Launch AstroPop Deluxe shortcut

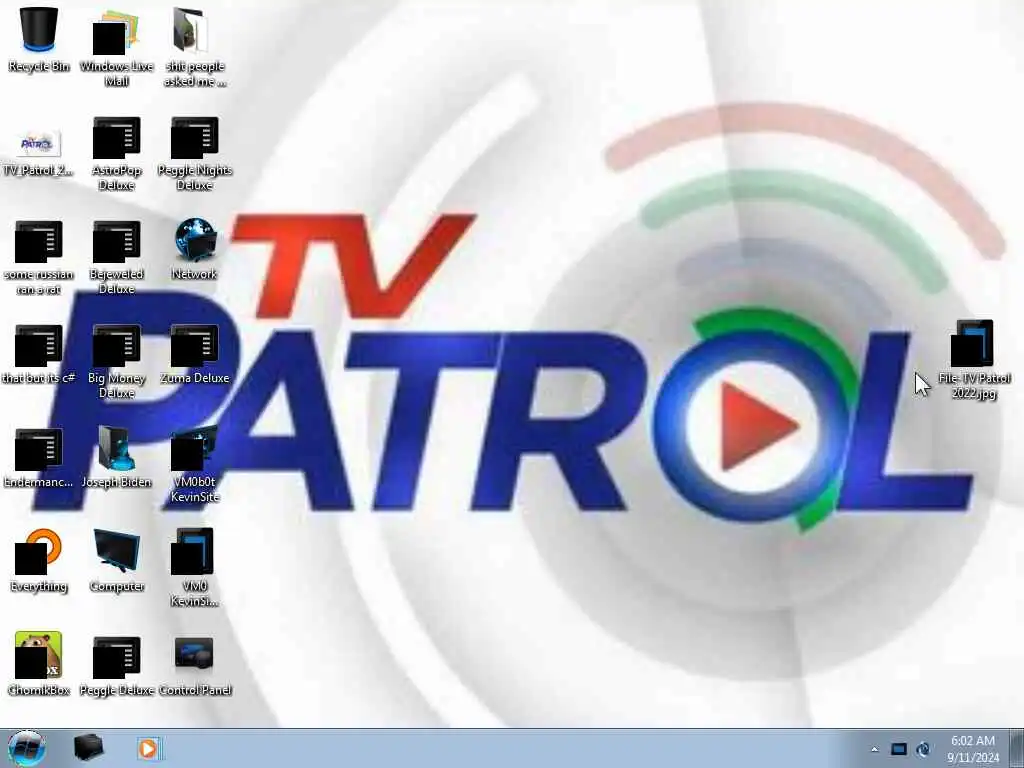point(116,153)
